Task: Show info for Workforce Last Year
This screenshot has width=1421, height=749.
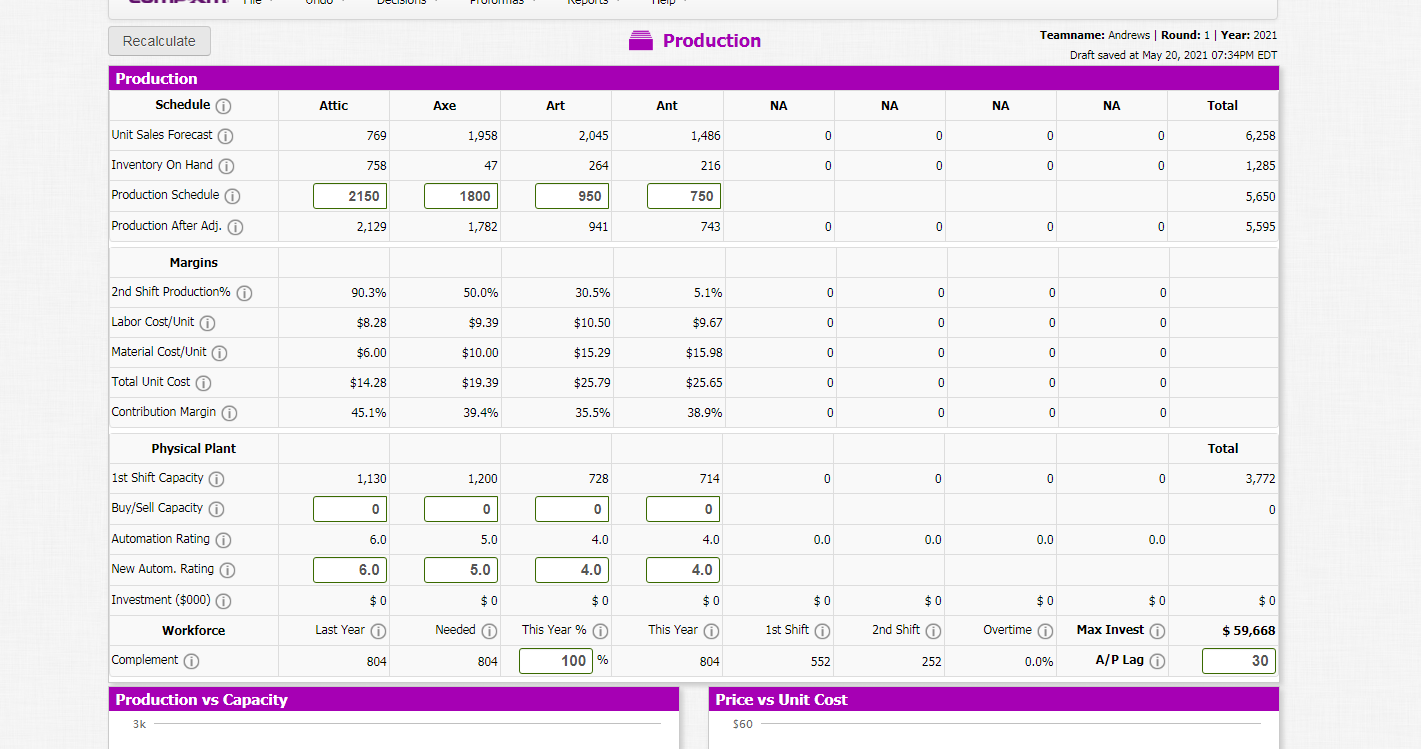Action: click(x=379, y=631)
